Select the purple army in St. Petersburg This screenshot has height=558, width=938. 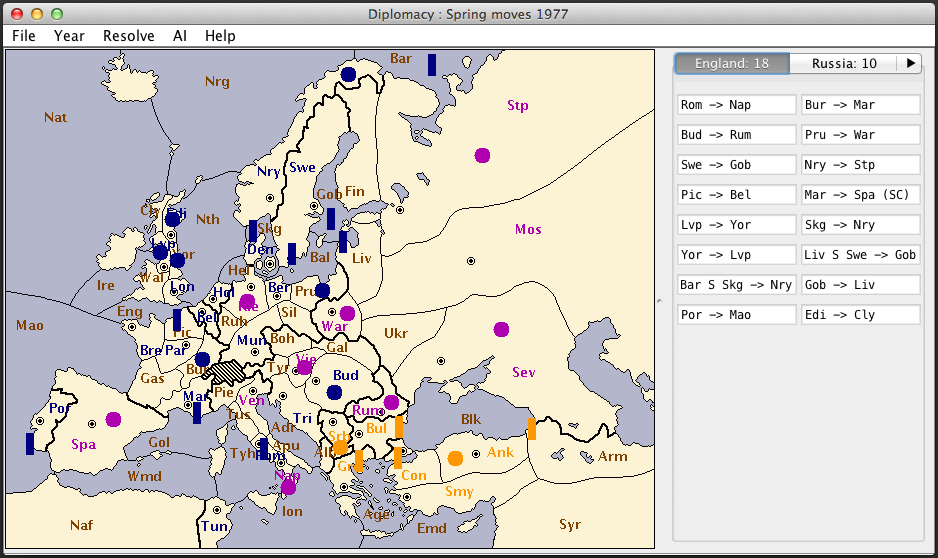483,155
